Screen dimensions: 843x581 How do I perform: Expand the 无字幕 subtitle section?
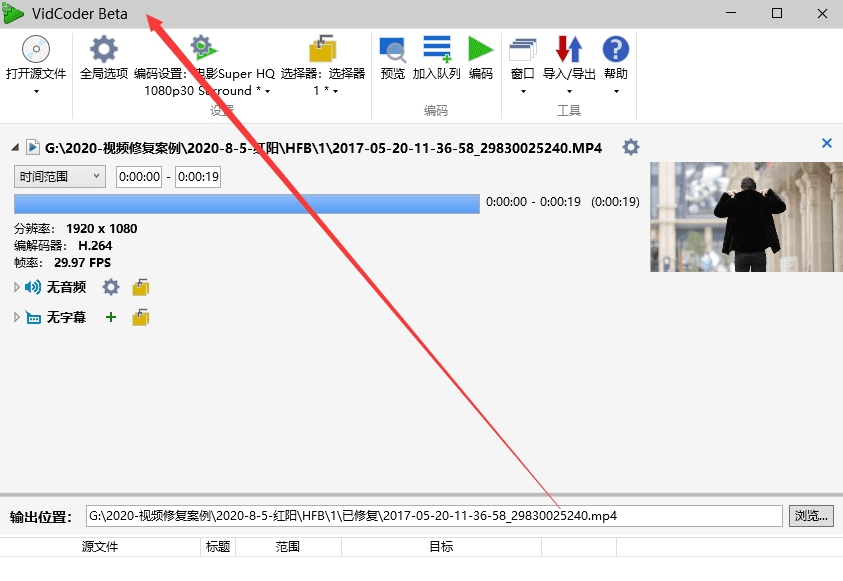point(16,317)
